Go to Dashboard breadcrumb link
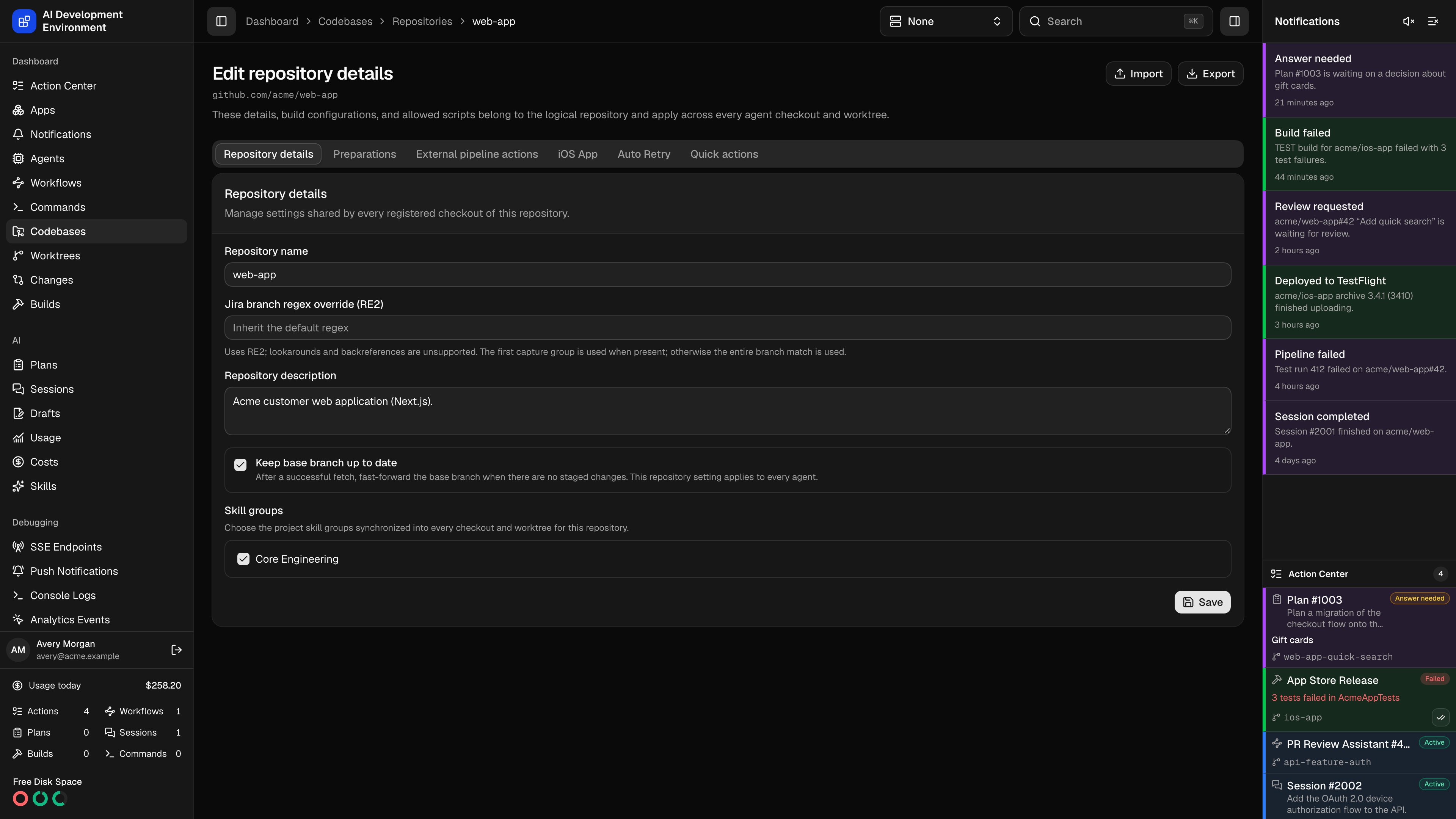Screen dimensions: 1456x819 pos(272,22)
